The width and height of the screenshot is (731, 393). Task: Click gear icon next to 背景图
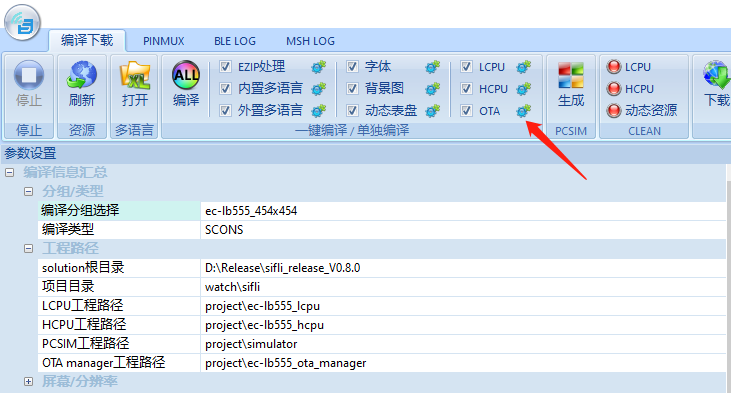[433, 89]
